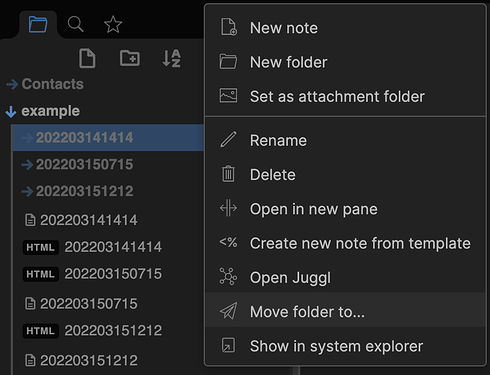Choose Set as attachment folder
The width and height of the screenshot is (490, 375).
pyautogui.click(x=345, y=96)
